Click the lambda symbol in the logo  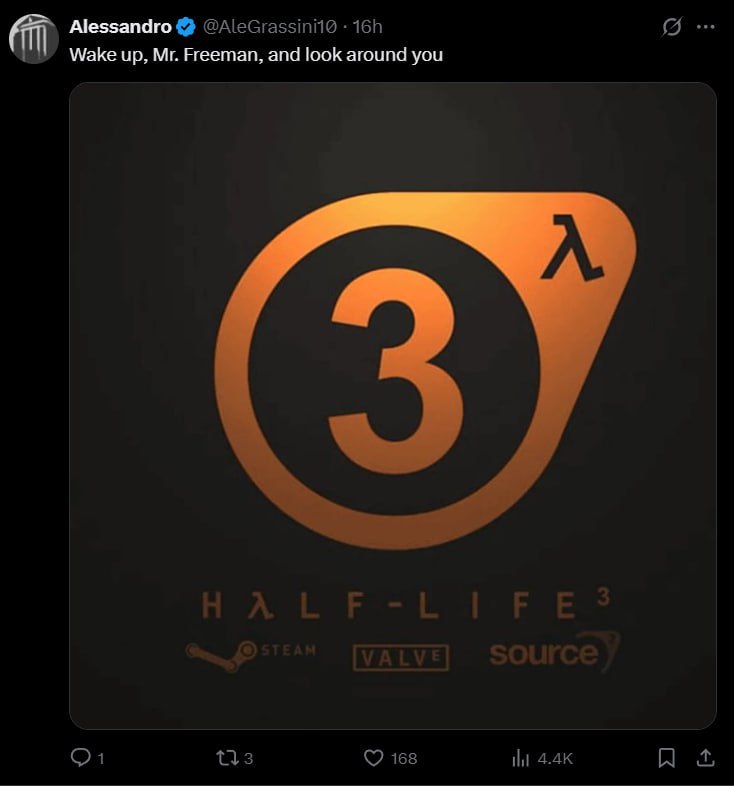pos(573,248)
